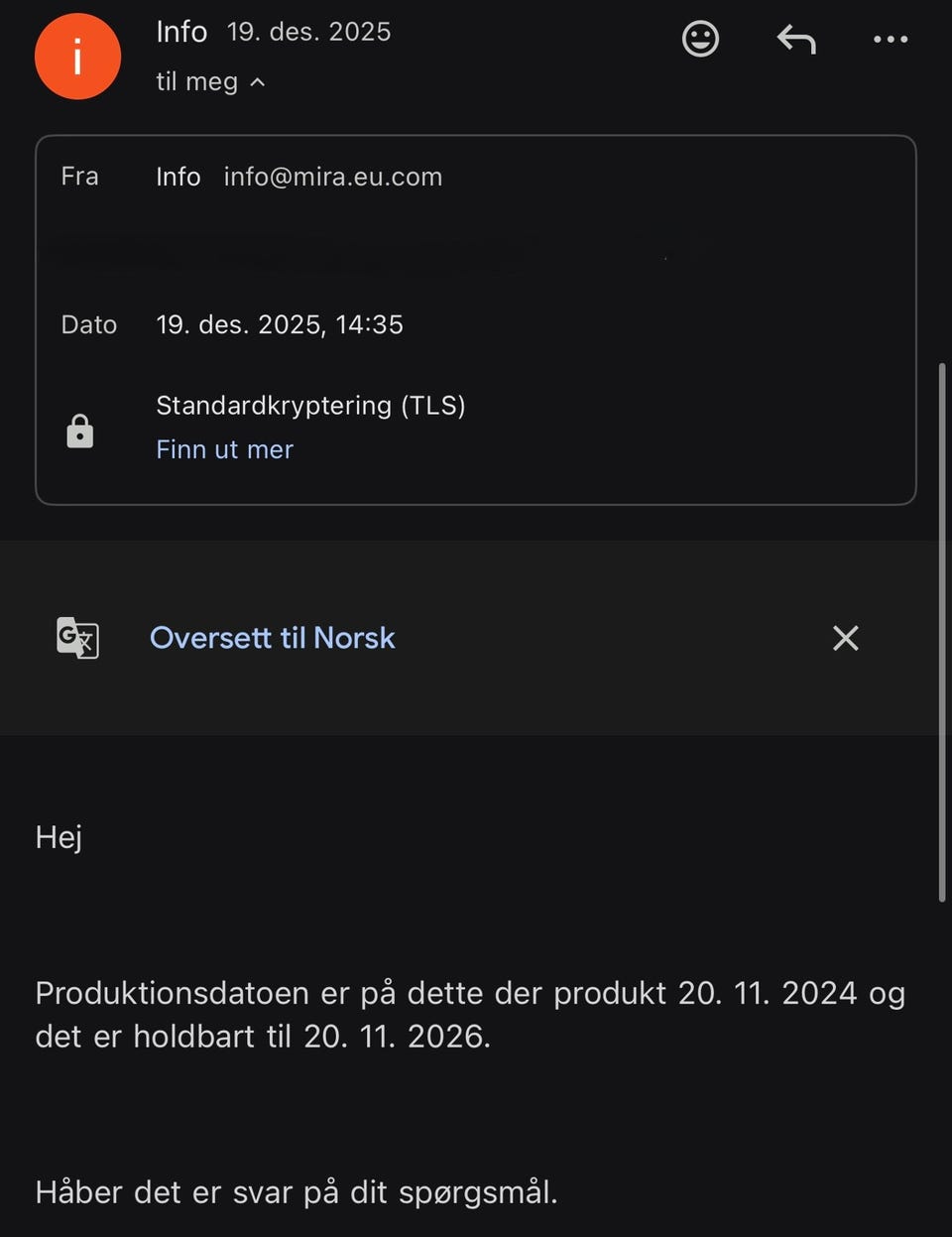
Task: Dismiss the translate banner with X
Action: [x=845, y=638]
